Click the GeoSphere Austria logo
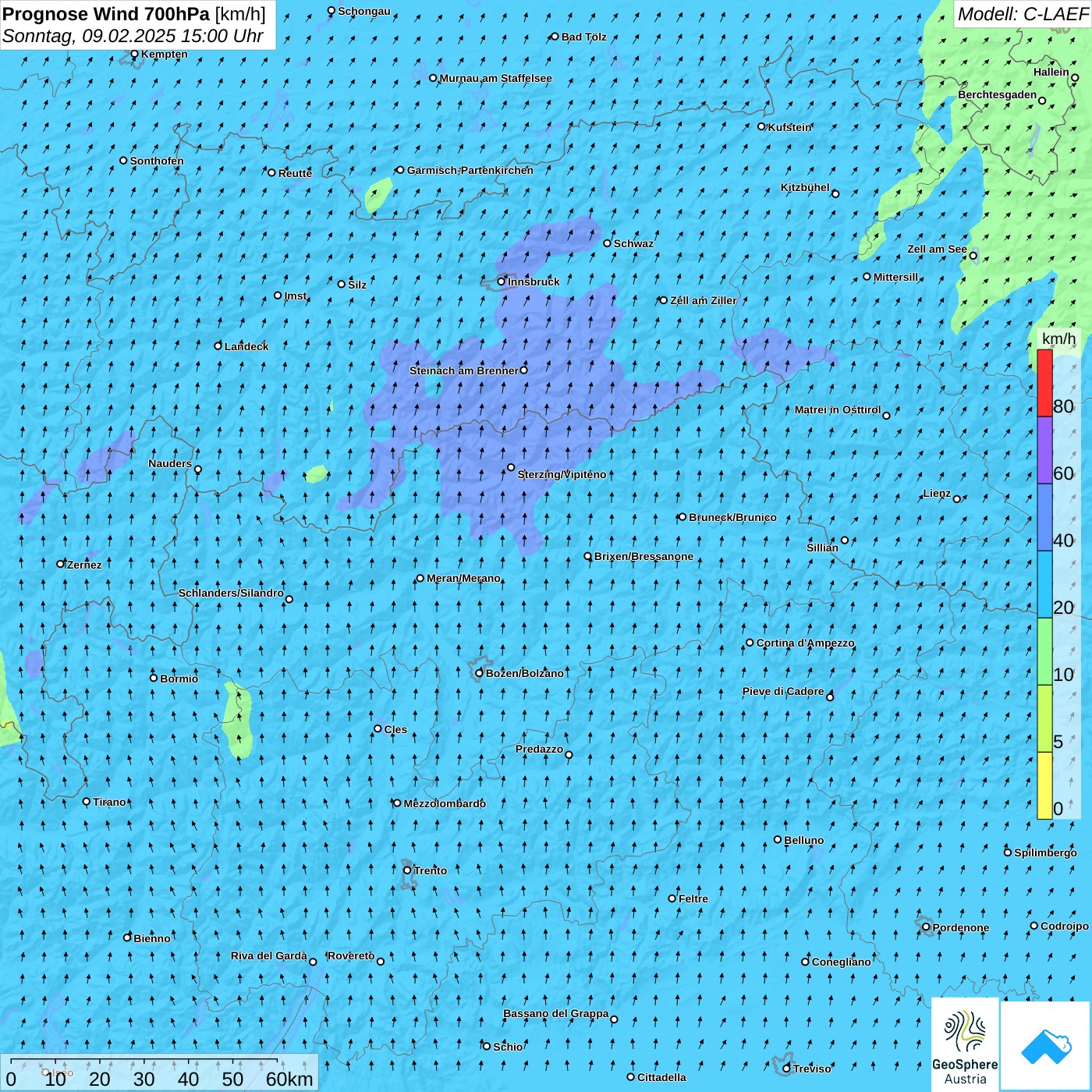The image size is (1092, 1092). [965, 1045]
